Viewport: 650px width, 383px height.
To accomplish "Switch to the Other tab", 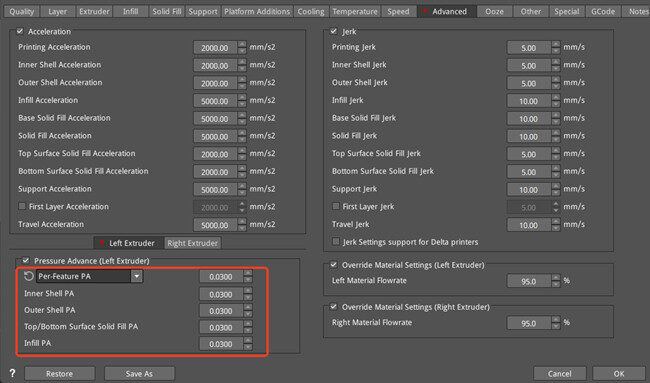I will pyautogui.click(x=531, y=12).
